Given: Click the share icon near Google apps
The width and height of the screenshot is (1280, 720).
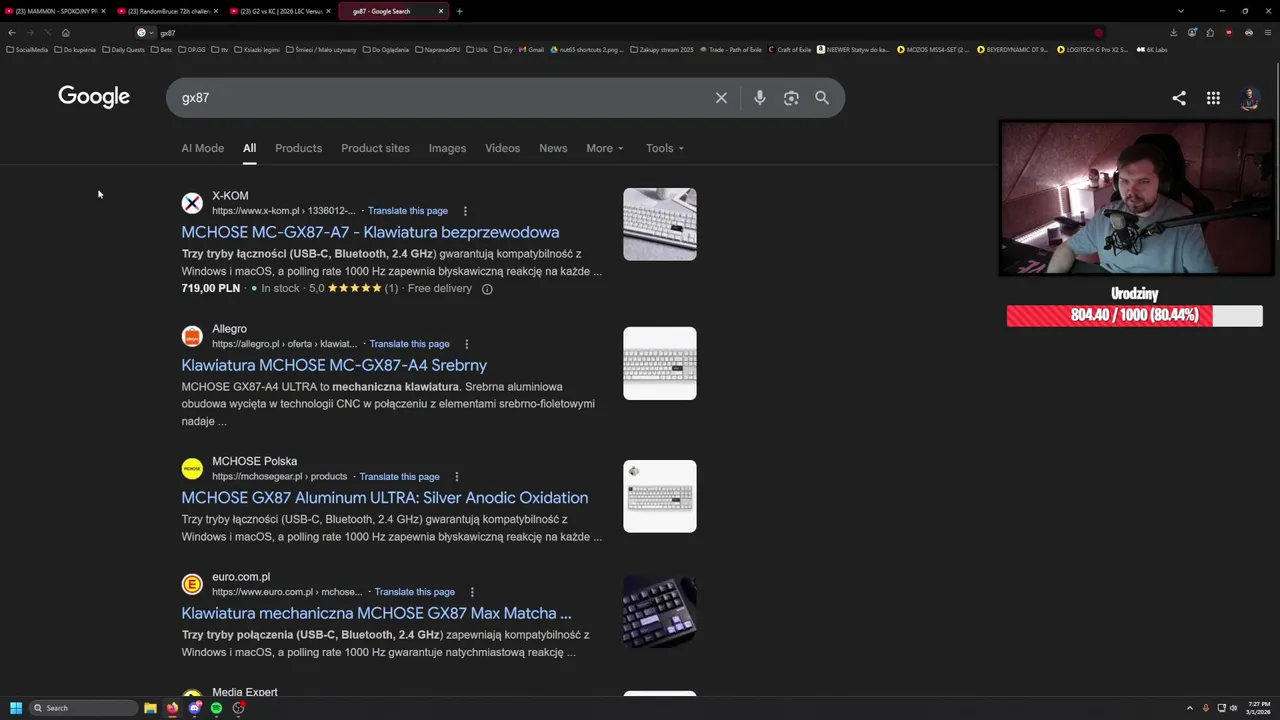Looking at the screenshot, I should click(1179, 98).
